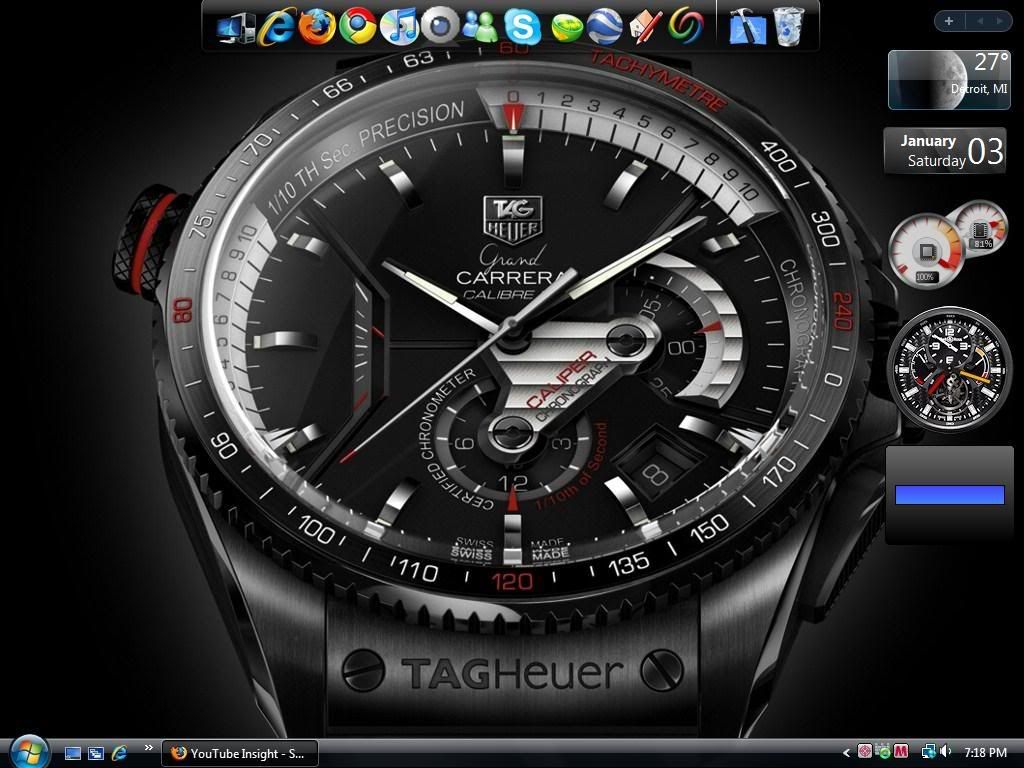This screenshot has height=768, width=1024.
Task: Open Google Earth from the dock
Action: [605, 27]
